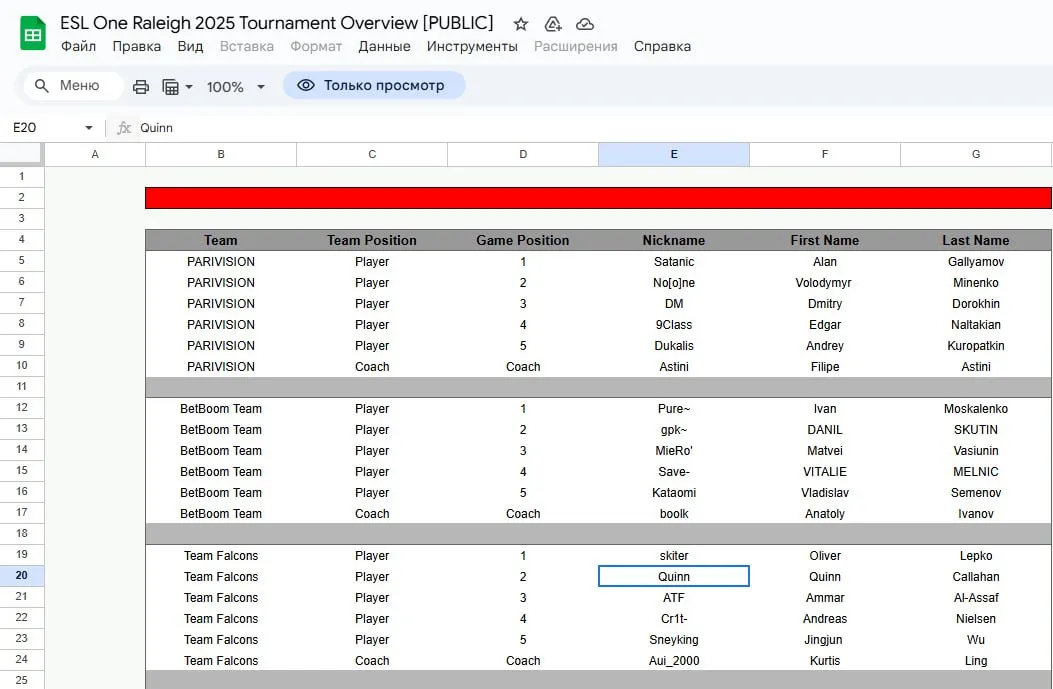The height and width of the screenshot is (689, 1053).
Task: Select column E header
Action: [x=674, y=154]
